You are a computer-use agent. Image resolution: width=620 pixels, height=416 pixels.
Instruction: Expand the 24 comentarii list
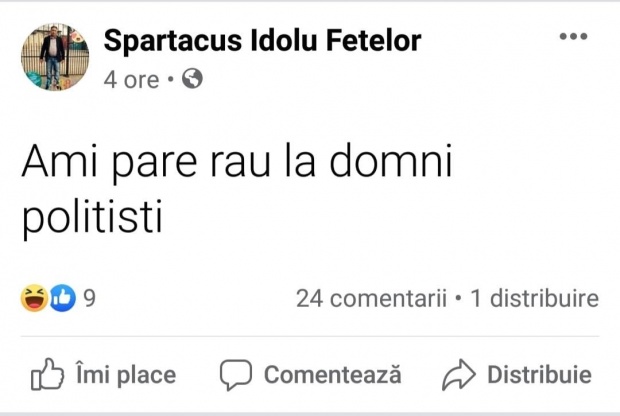[x=371, y=298]
